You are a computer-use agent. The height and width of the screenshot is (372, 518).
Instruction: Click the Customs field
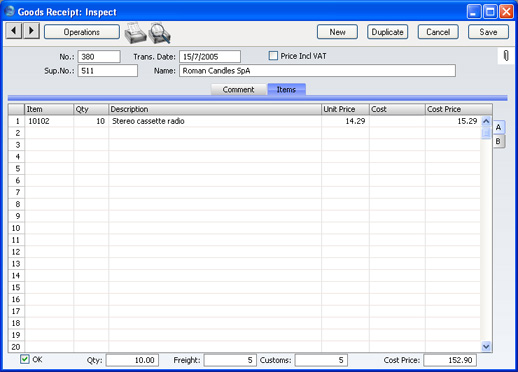coord(321,360)
